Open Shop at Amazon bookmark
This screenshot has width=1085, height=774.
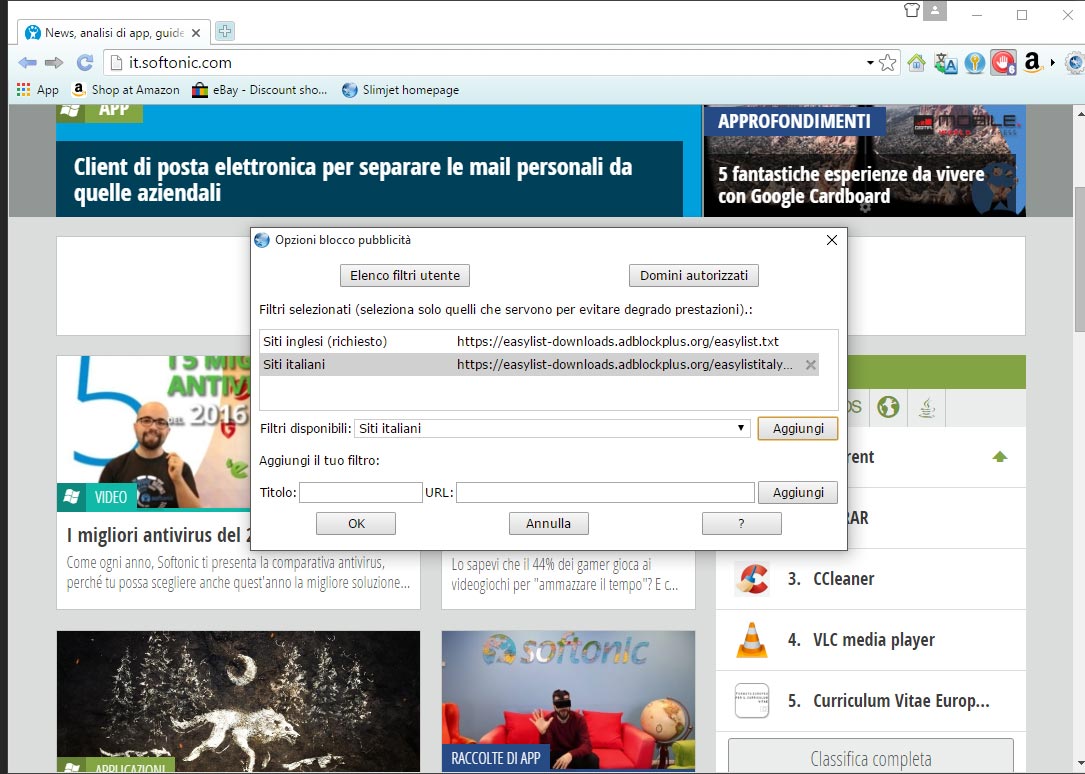[x=127, y=90]
